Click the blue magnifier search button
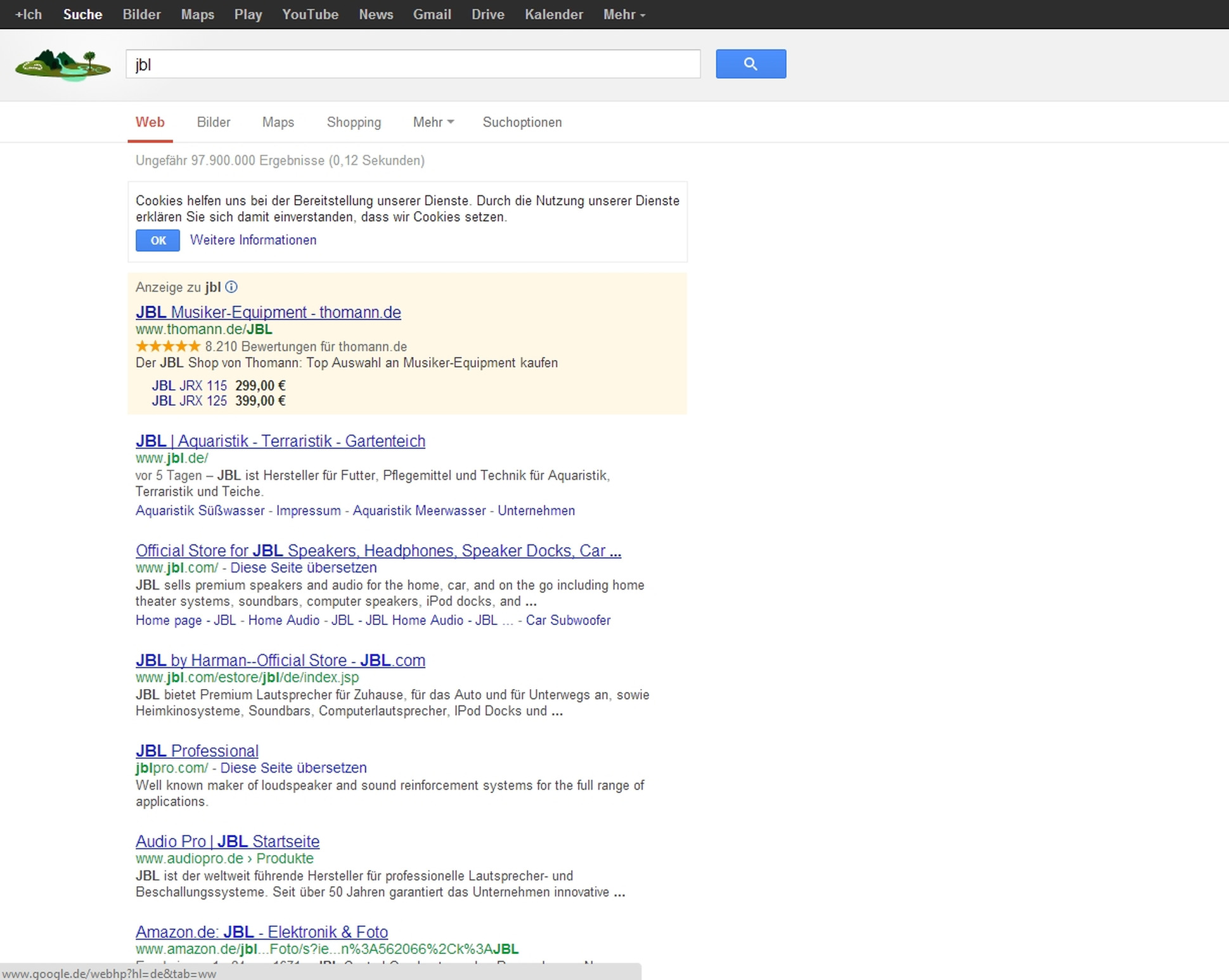1229x980 pixels. click(751, 64)
